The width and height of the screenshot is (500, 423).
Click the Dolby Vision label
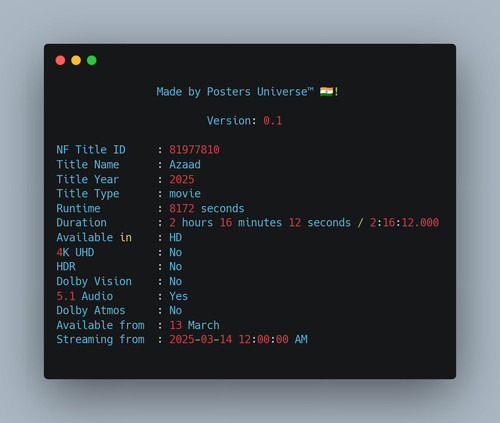[94, 281]
